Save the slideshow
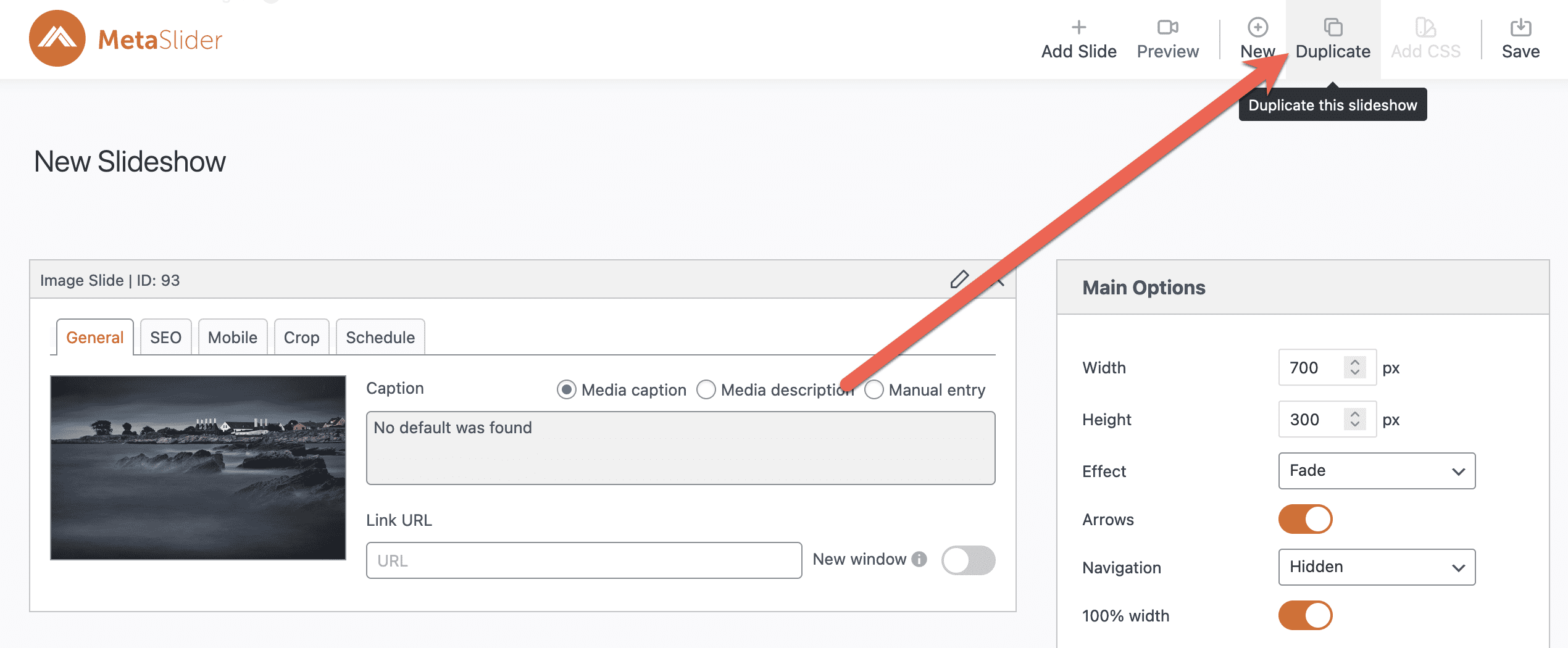The height and width of the screenshot is (648, 1568). [1520, 38]
